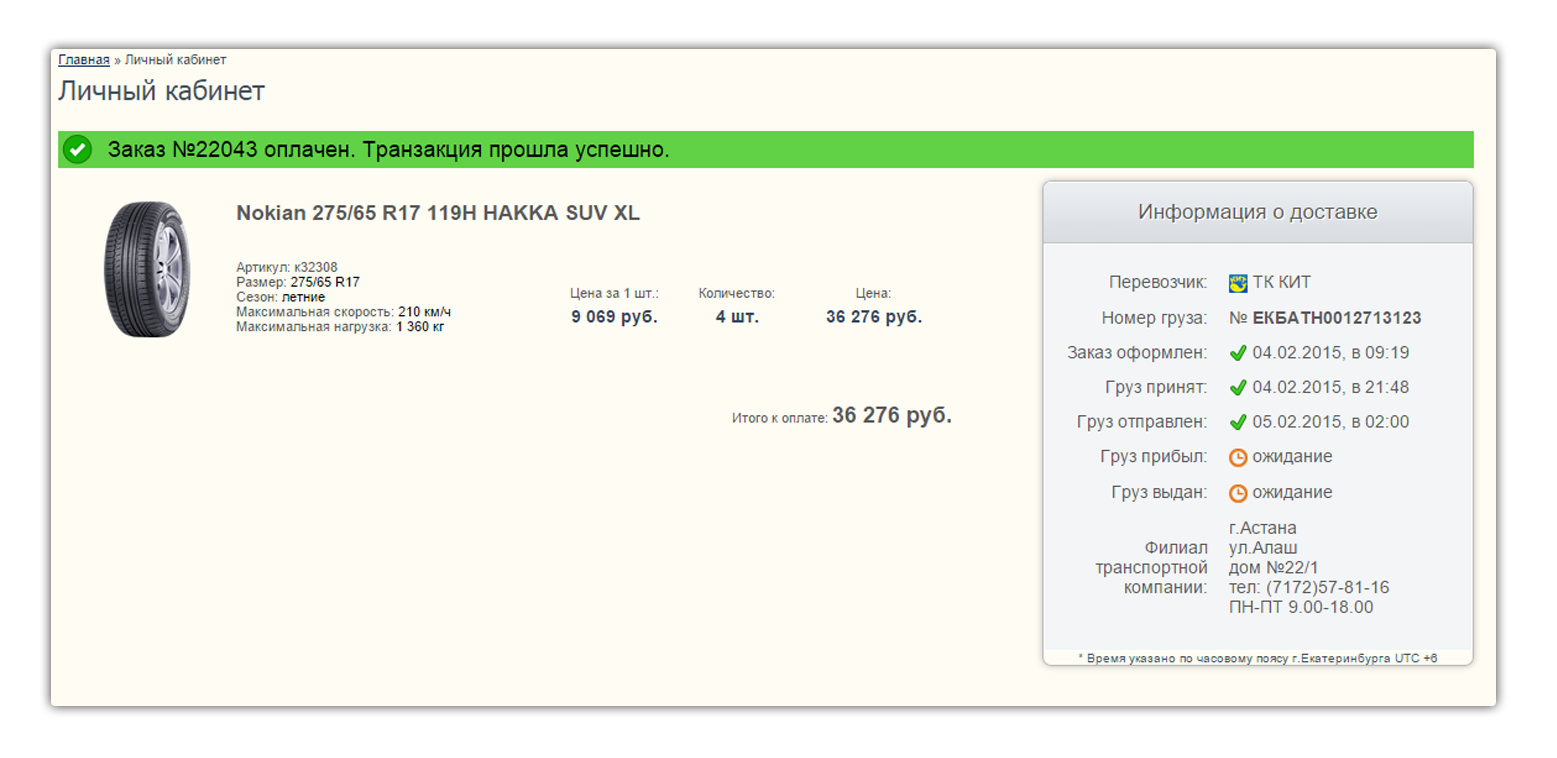This screenshot has height=758, width=1557.
Task: Click the Цена column value 36 276 руб.
Action: 874,317
